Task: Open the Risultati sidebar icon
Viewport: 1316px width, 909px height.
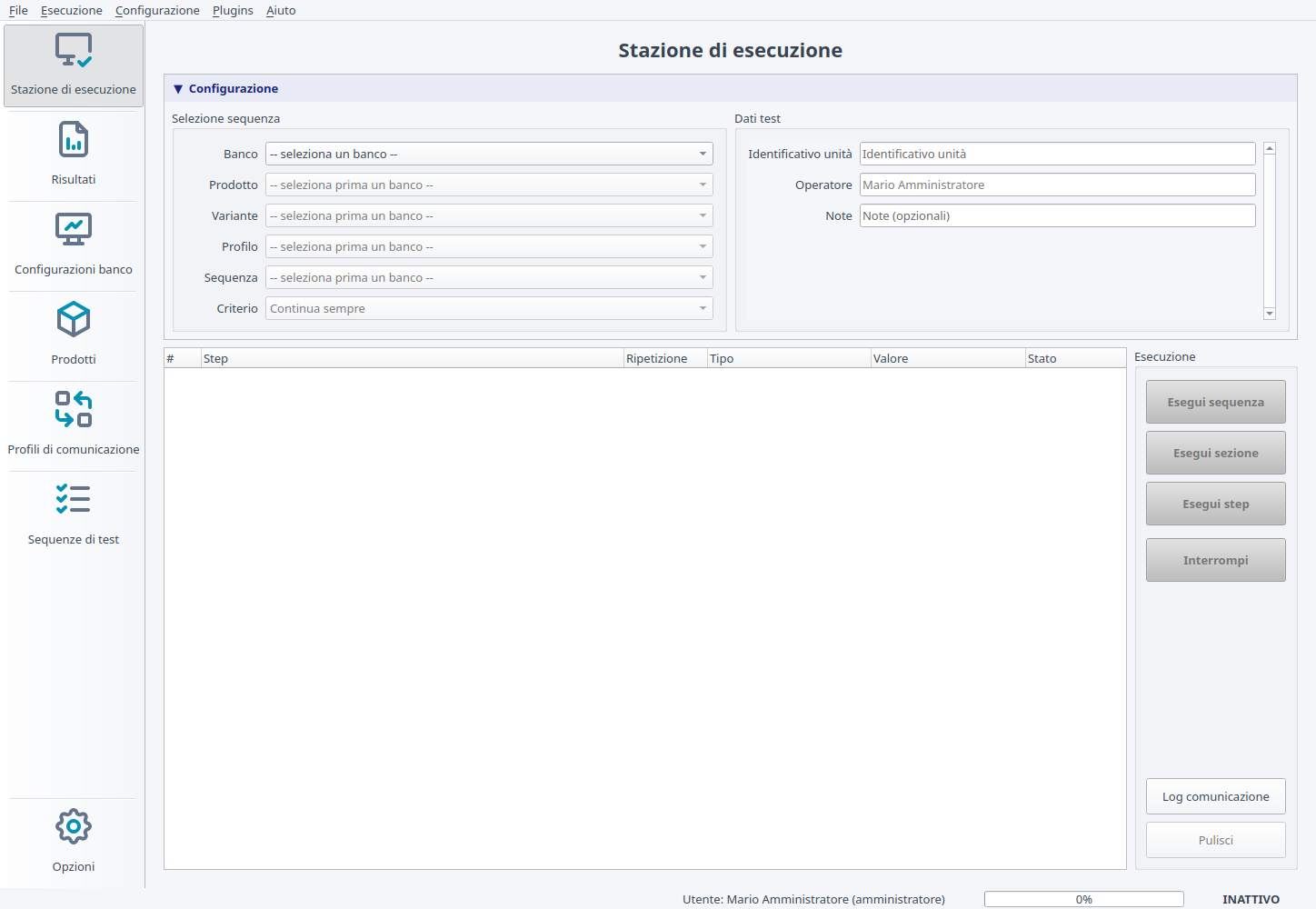Action: point(74,140)
